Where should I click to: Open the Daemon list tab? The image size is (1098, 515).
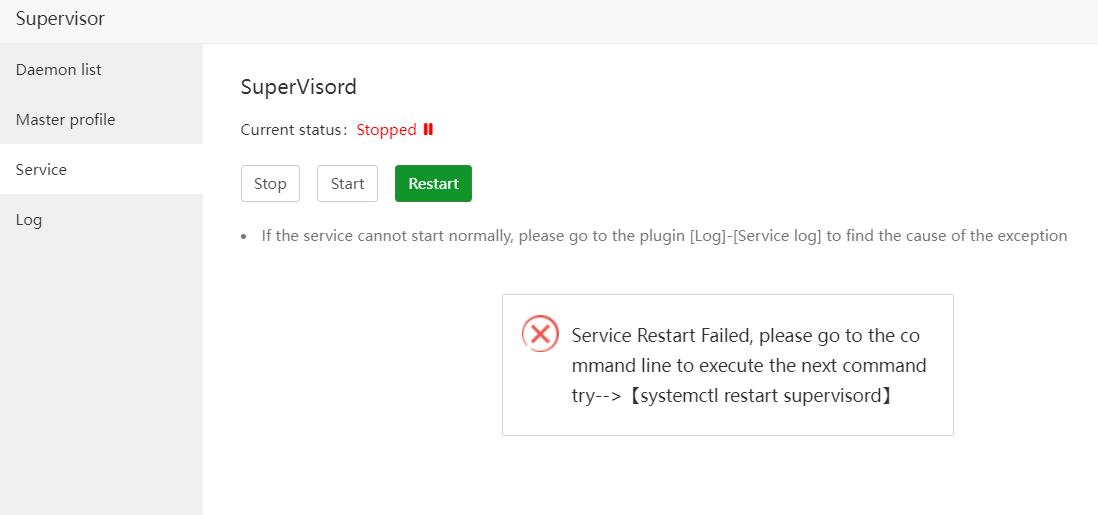(x=58, y=70)
